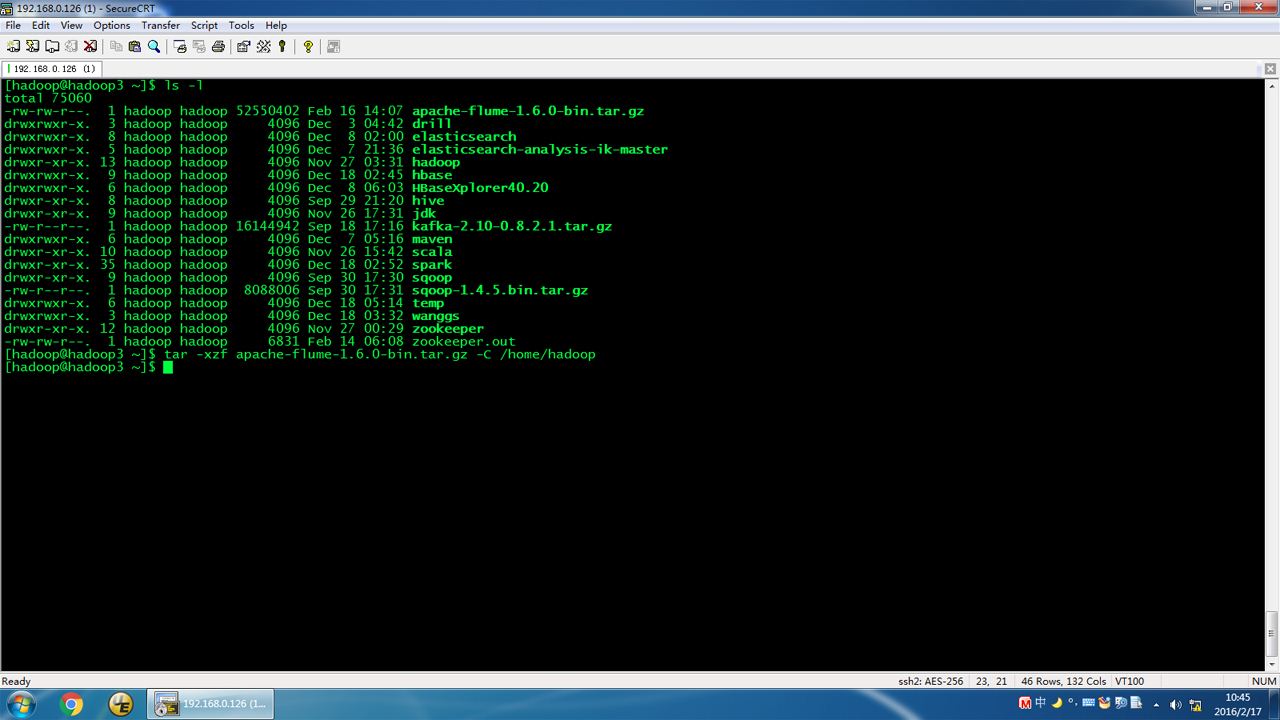The height and width of the screenshot is (720, 1280).
Task: Click sqoop-1.4.5.bin.tar.gz file name
Action: point(500,291)
